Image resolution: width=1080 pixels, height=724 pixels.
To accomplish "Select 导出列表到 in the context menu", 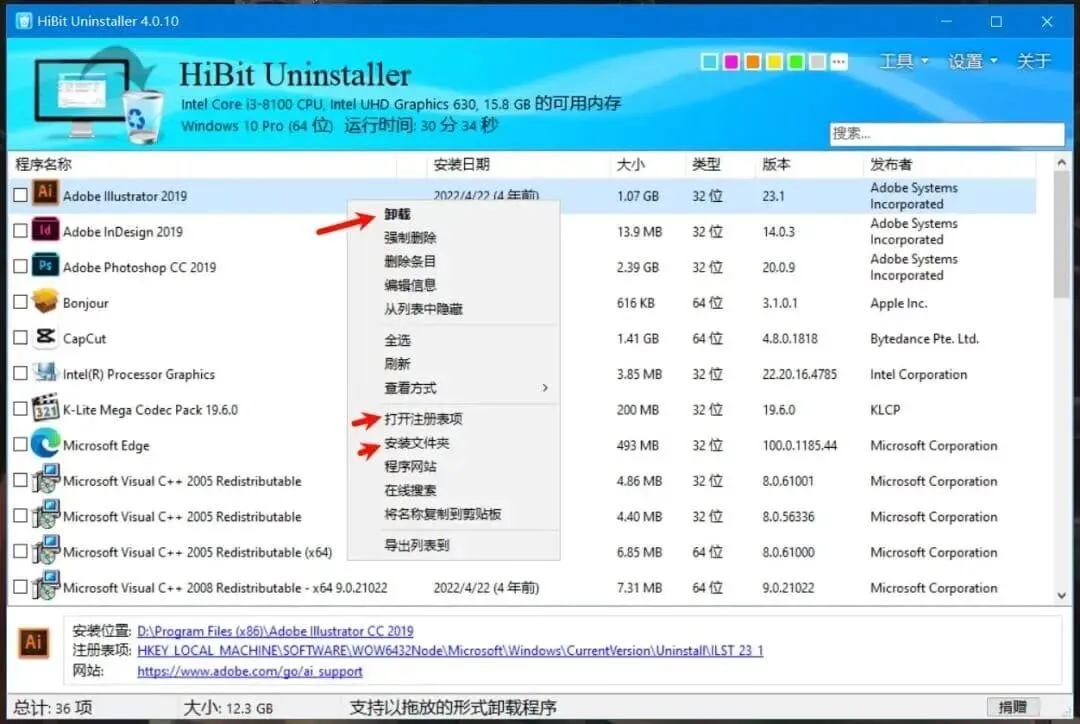I will point(417,546).
